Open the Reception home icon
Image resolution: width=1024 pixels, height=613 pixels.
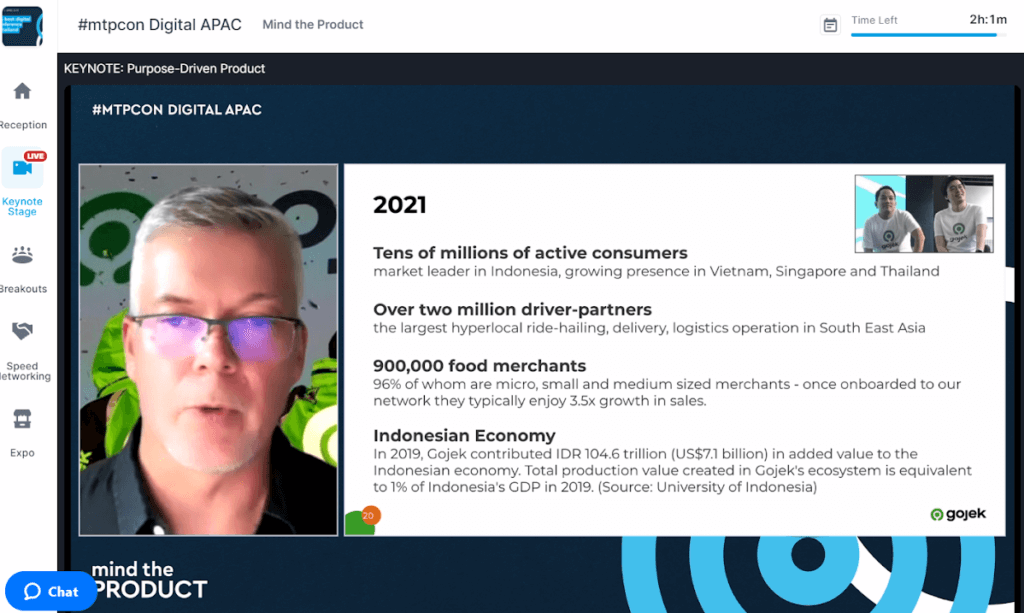pyautogui.click(x=22, y=92)
